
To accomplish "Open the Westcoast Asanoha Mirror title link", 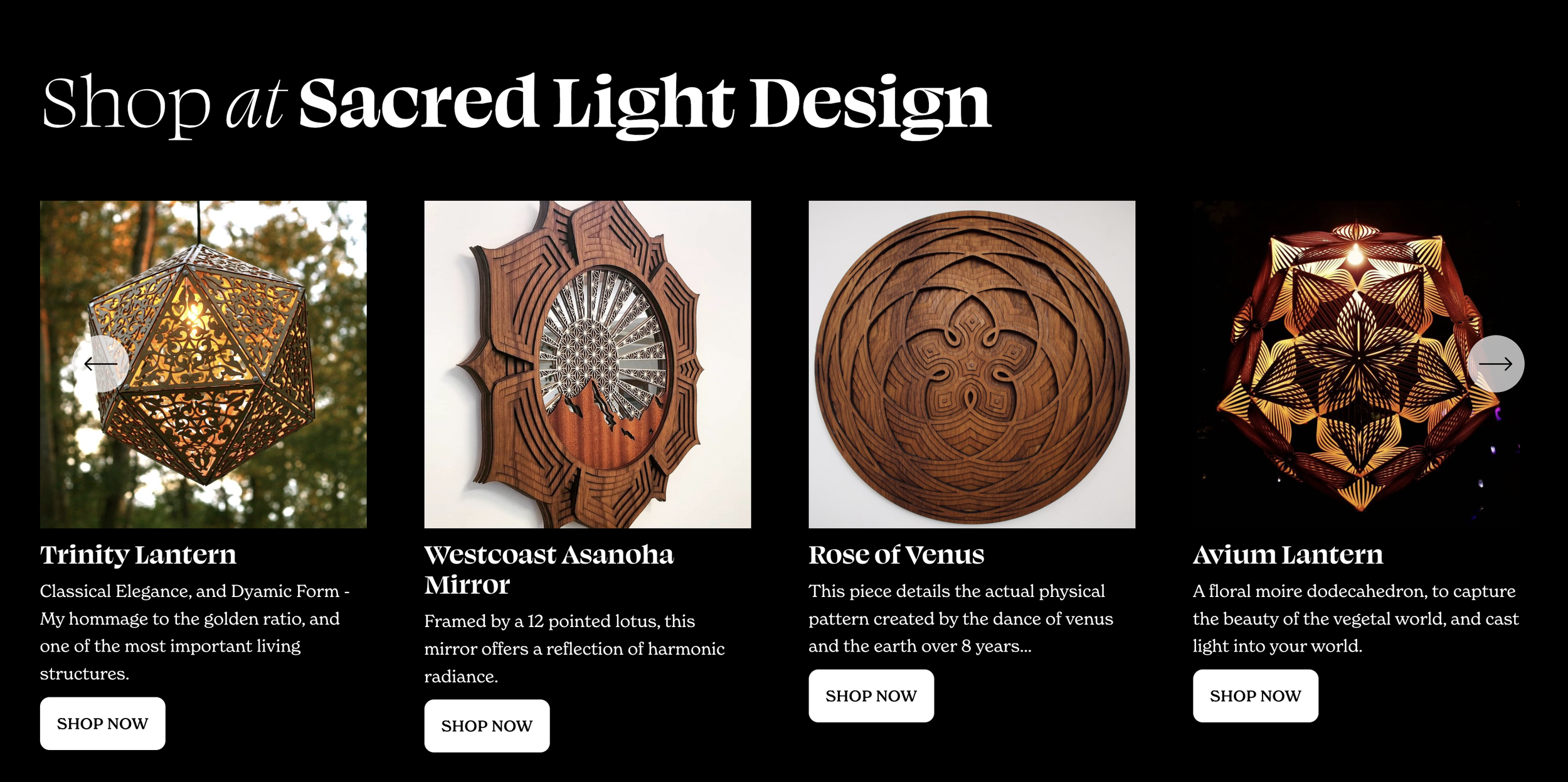I will pyautogui.click(x=549, y=569).
